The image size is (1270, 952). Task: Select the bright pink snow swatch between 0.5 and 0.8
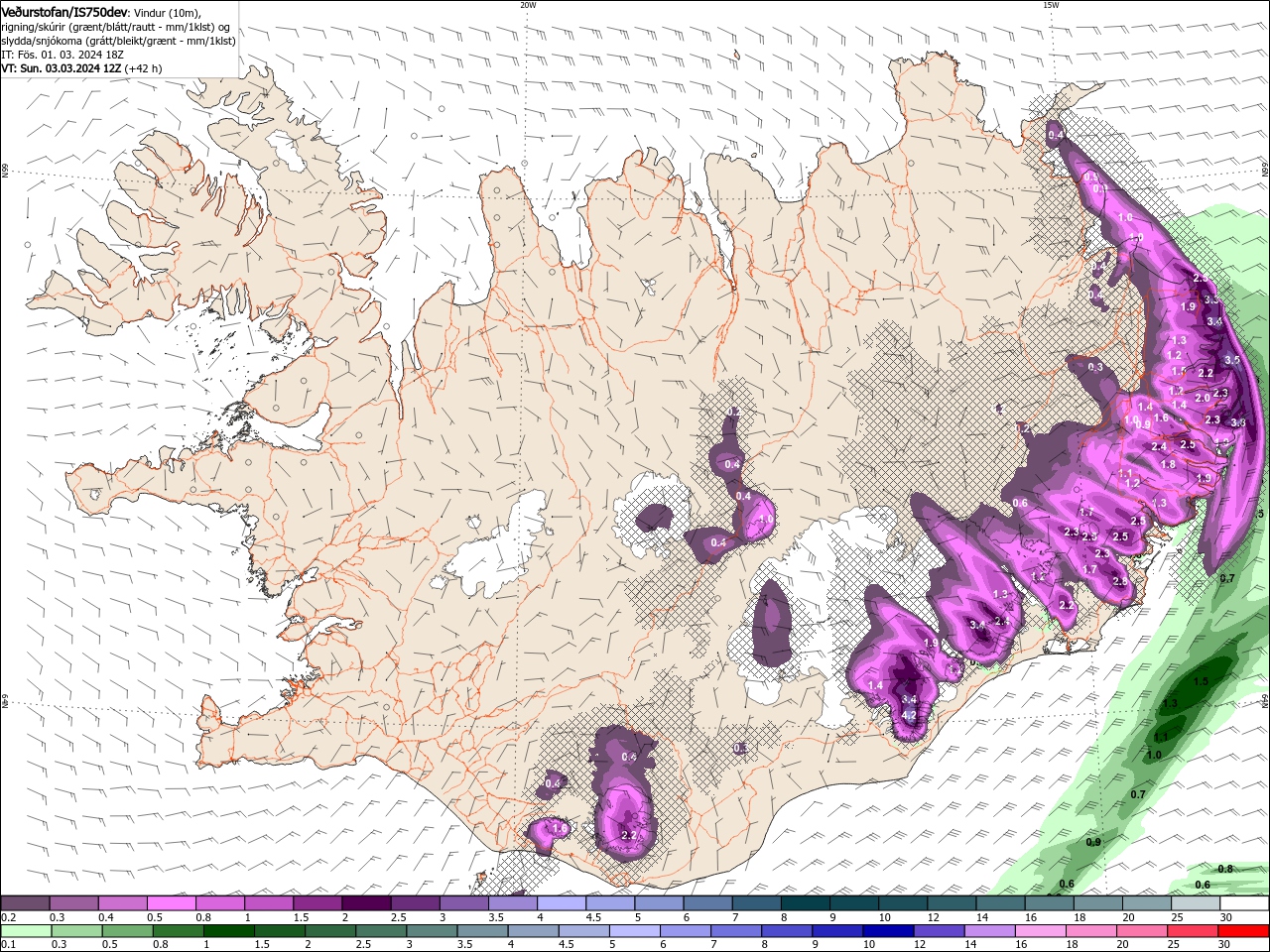coord(171,903)
